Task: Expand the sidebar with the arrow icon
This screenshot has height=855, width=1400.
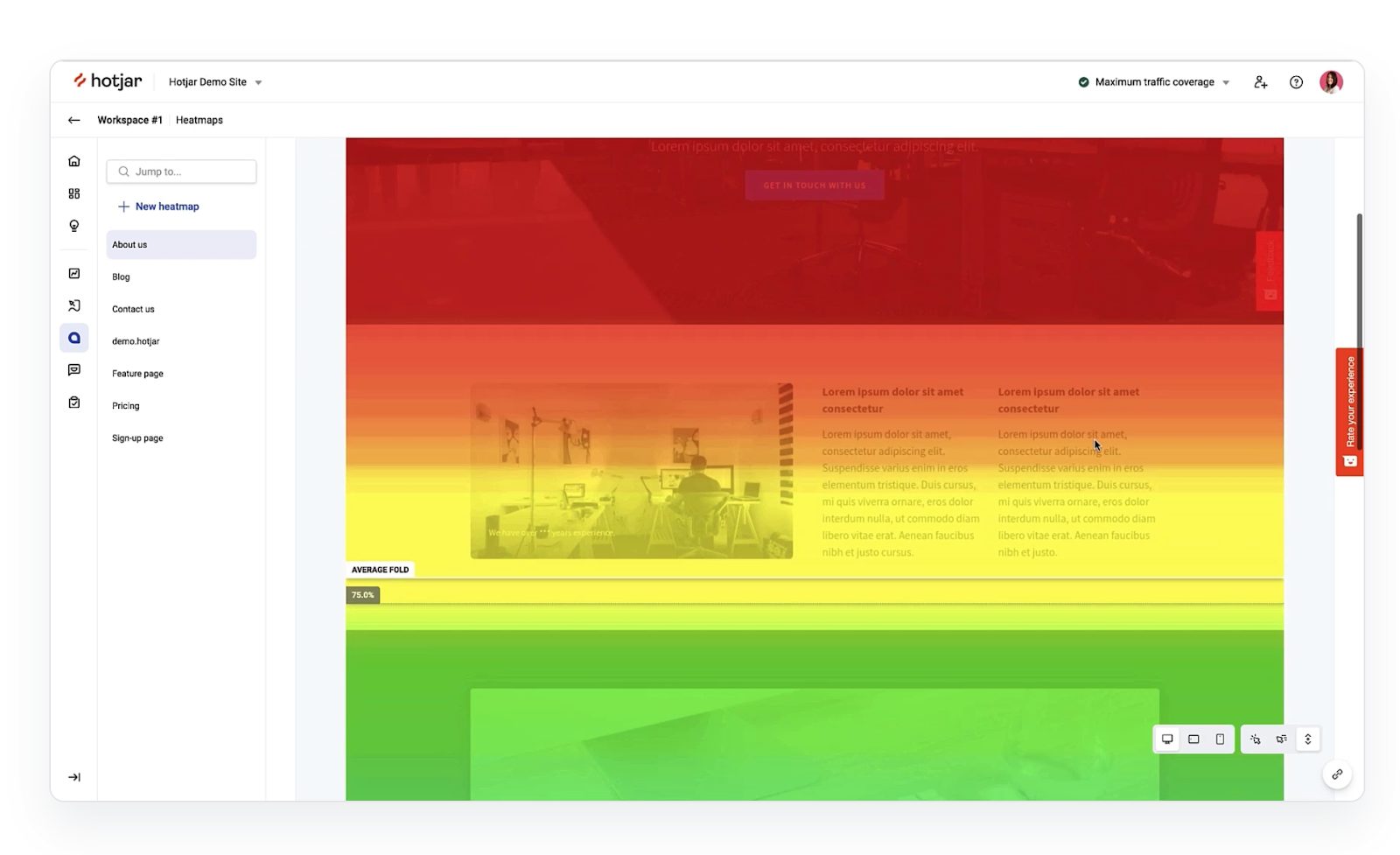Action: 74,777
